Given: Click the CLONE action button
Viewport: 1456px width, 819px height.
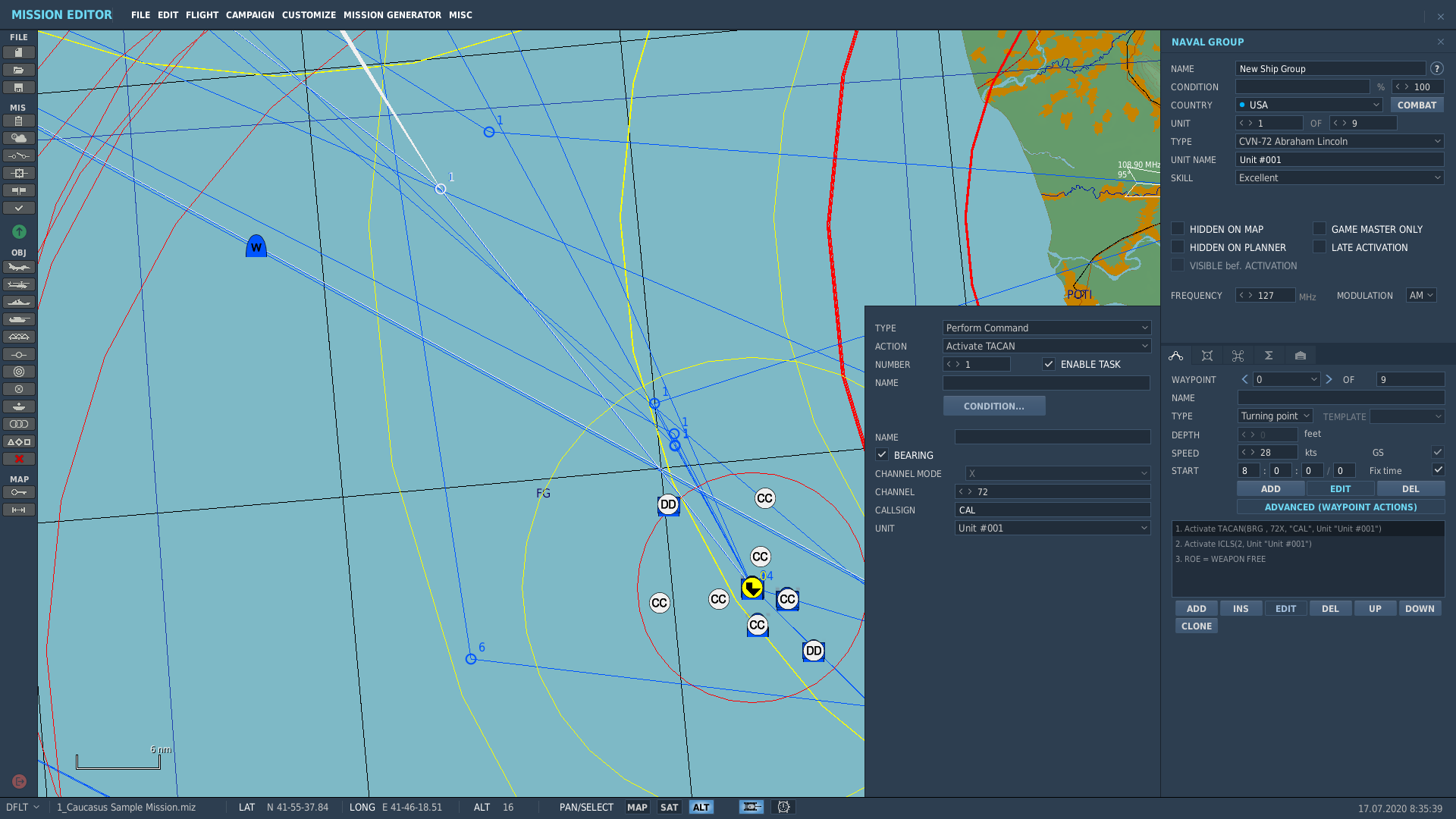Looking at the screenshot, I should point(1197,626).
